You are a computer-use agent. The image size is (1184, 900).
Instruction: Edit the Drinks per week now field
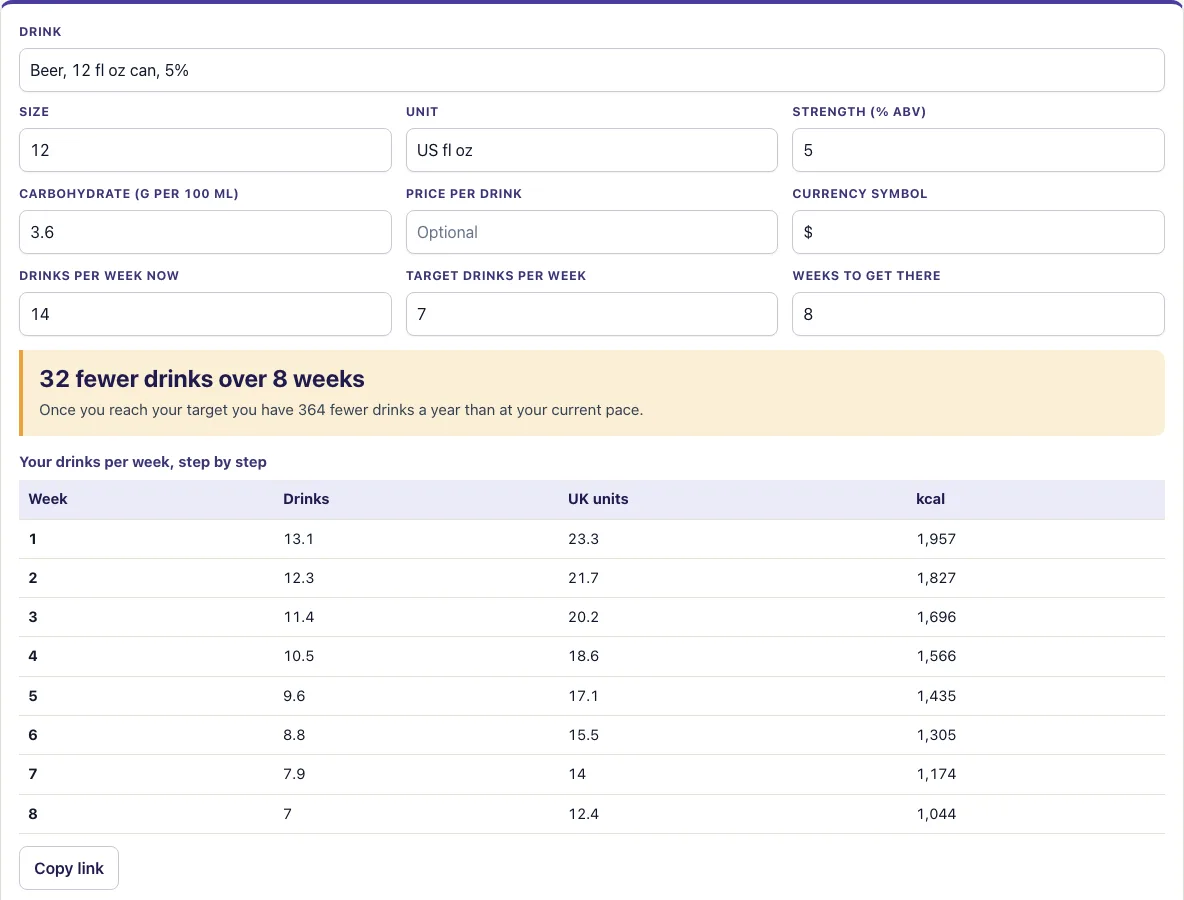pyautogui.click(x=205, y=314)
